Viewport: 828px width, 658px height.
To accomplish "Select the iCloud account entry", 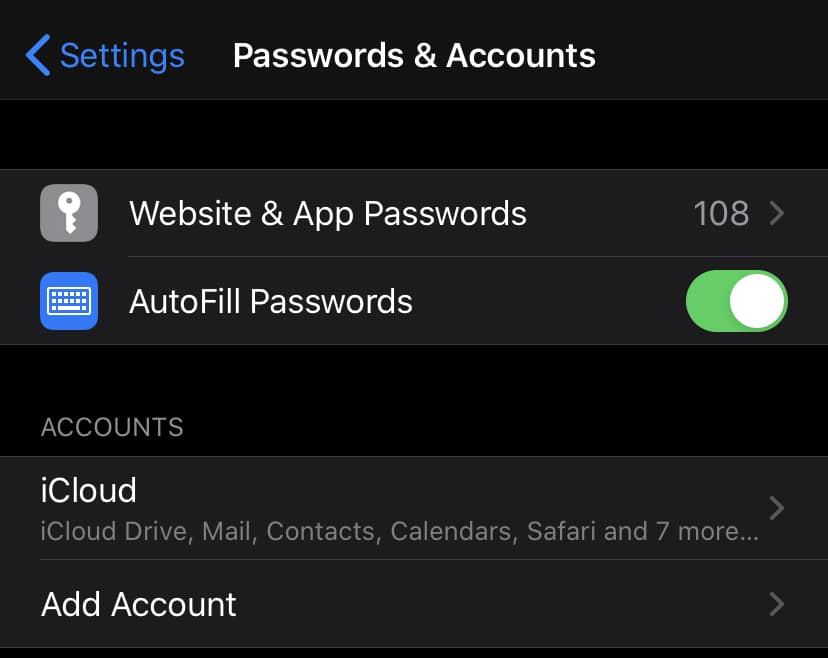I will click(x=89, y=490).
